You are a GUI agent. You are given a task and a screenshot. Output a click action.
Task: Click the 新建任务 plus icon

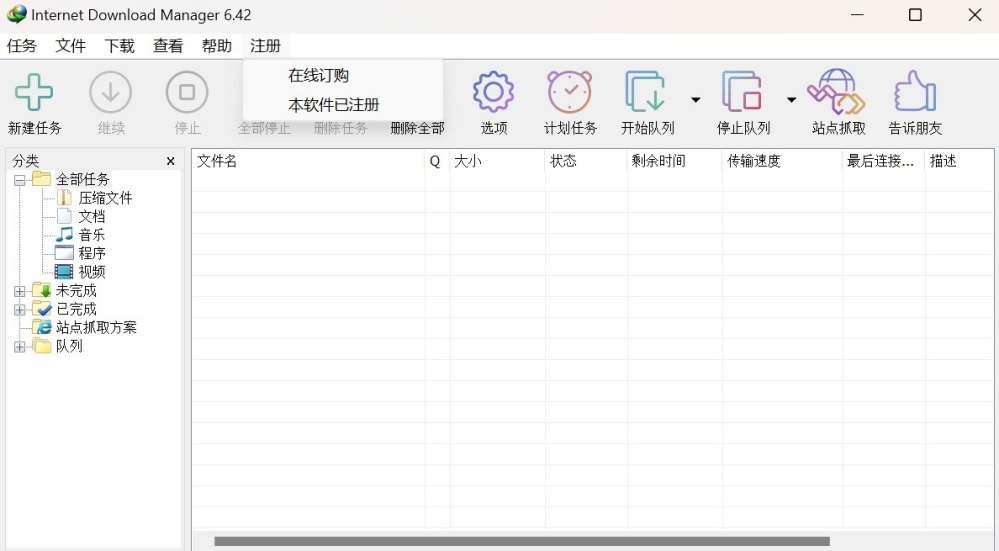(x=34, y=92)
